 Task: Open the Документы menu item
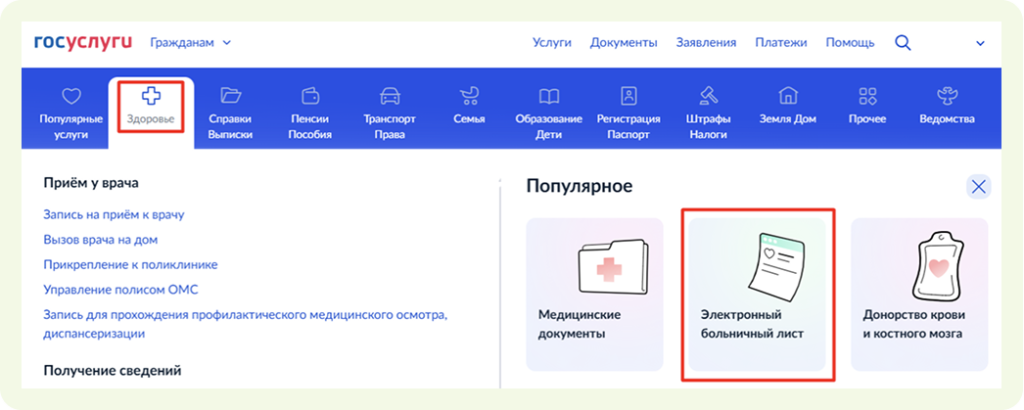pos(624,43)
